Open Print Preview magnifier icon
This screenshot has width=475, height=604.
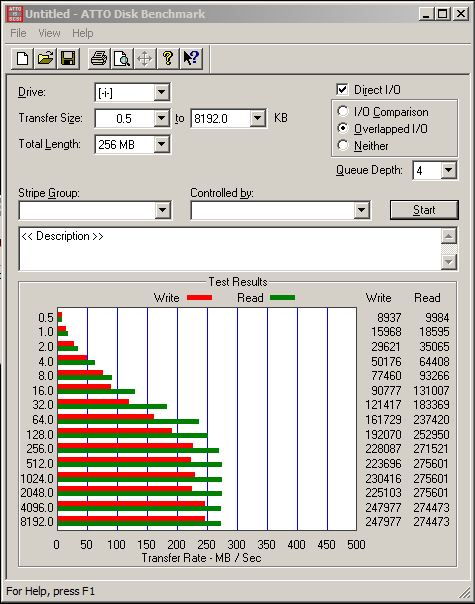pyautogui.click(x=122, y=59)
